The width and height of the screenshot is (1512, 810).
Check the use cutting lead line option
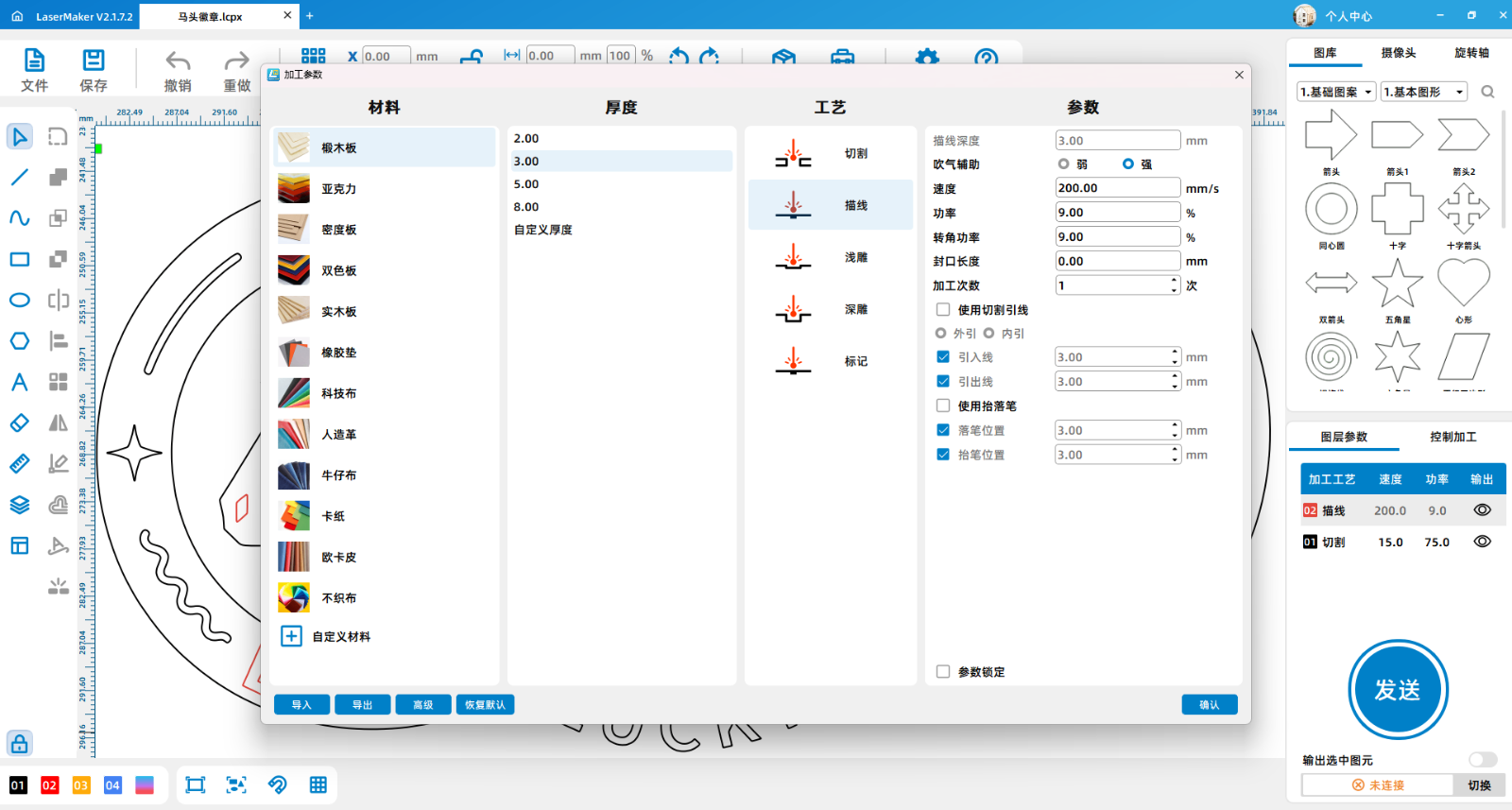(x=943, y=310)
